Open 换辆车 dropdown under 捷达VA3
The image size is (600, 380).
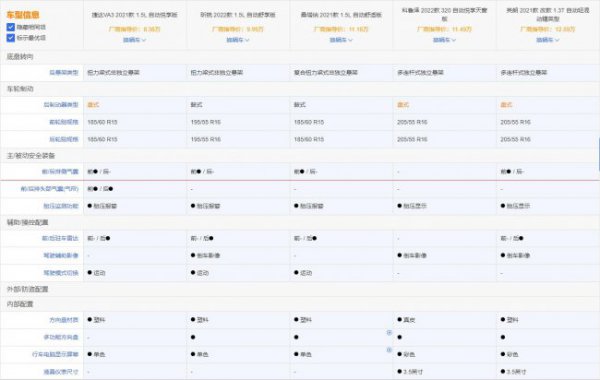(x=134, y=40)
